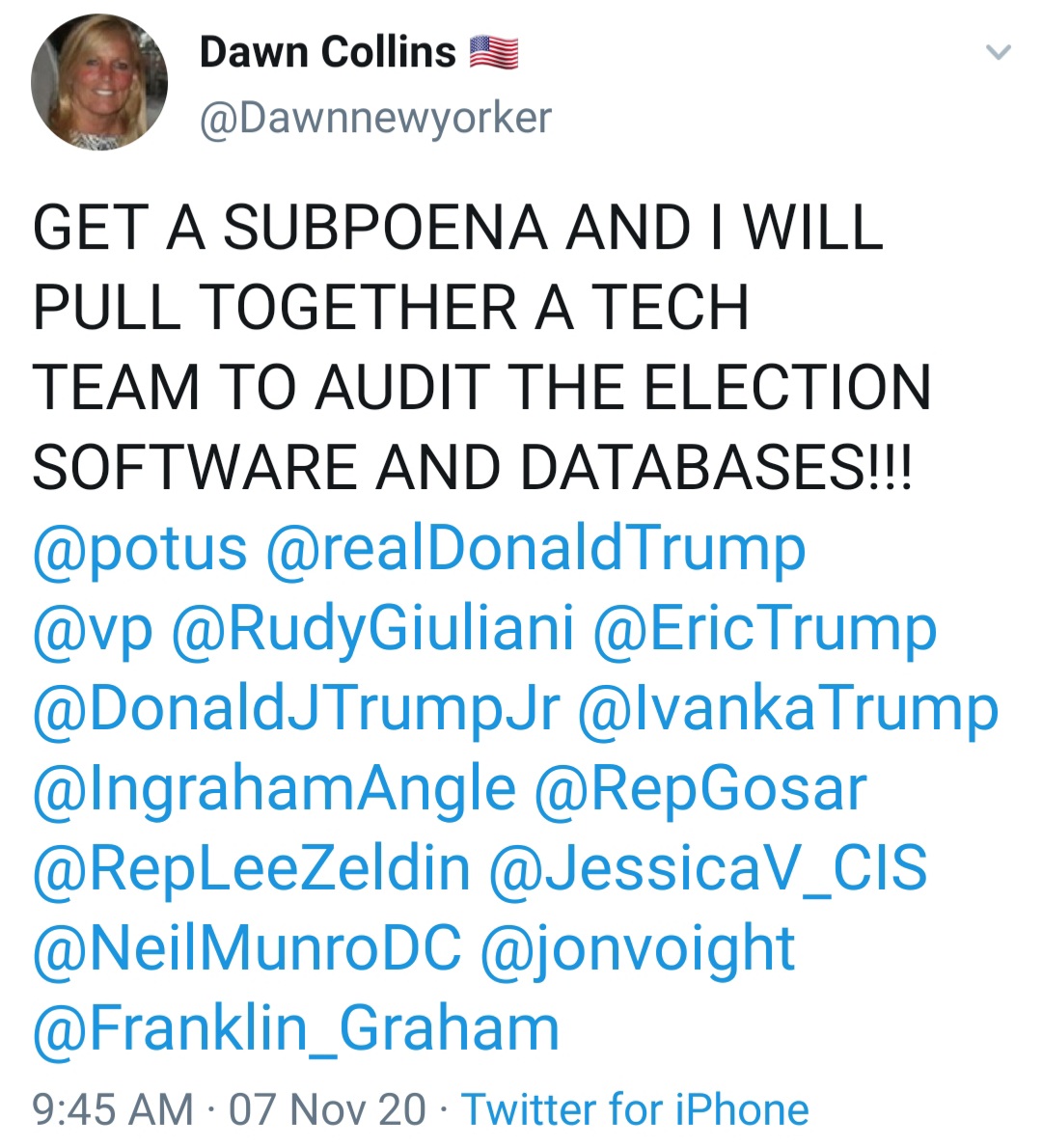Open the @realDonaldTrump mention
The height and width of the screenshot is (1148, 1042).
(535, 550)
